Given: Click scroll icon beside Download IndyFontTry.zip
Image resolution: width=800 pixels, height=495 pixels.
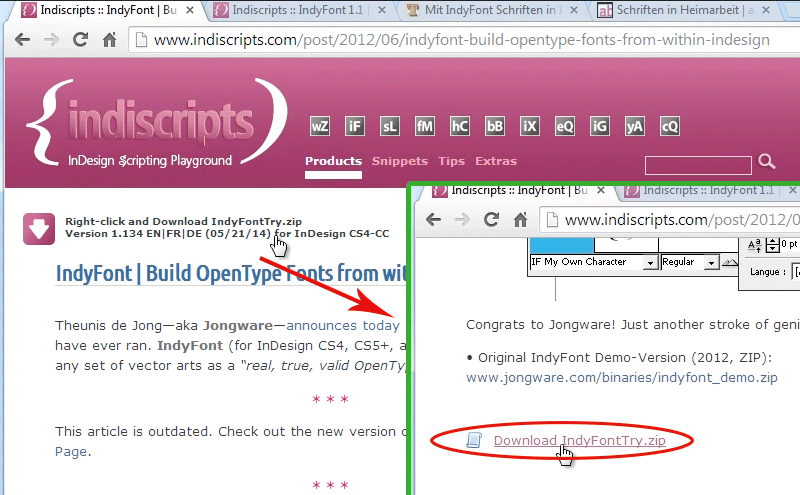Looking at the screenshot, I should 474,440.
